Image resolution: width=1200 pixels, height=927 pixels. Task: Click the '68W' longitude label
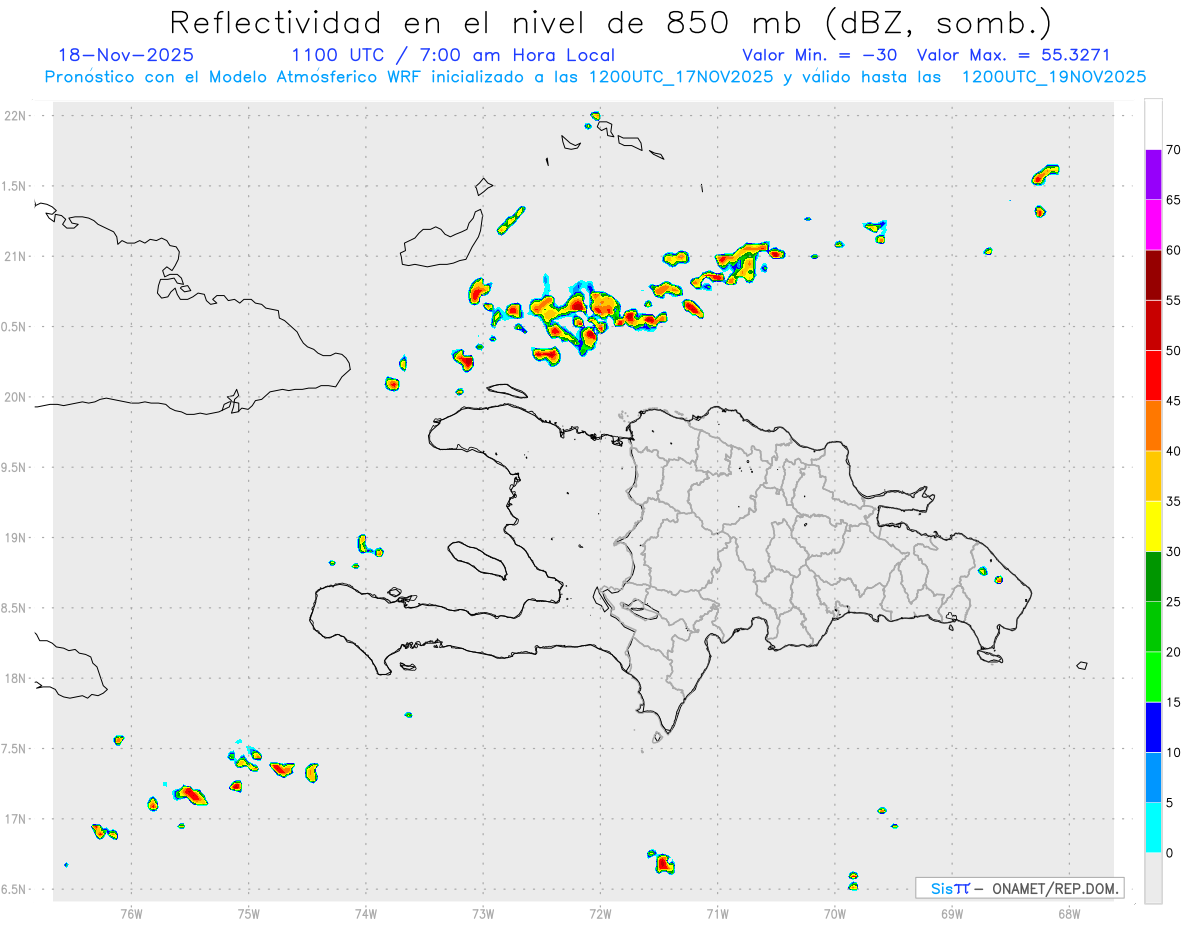point(1068,912)
